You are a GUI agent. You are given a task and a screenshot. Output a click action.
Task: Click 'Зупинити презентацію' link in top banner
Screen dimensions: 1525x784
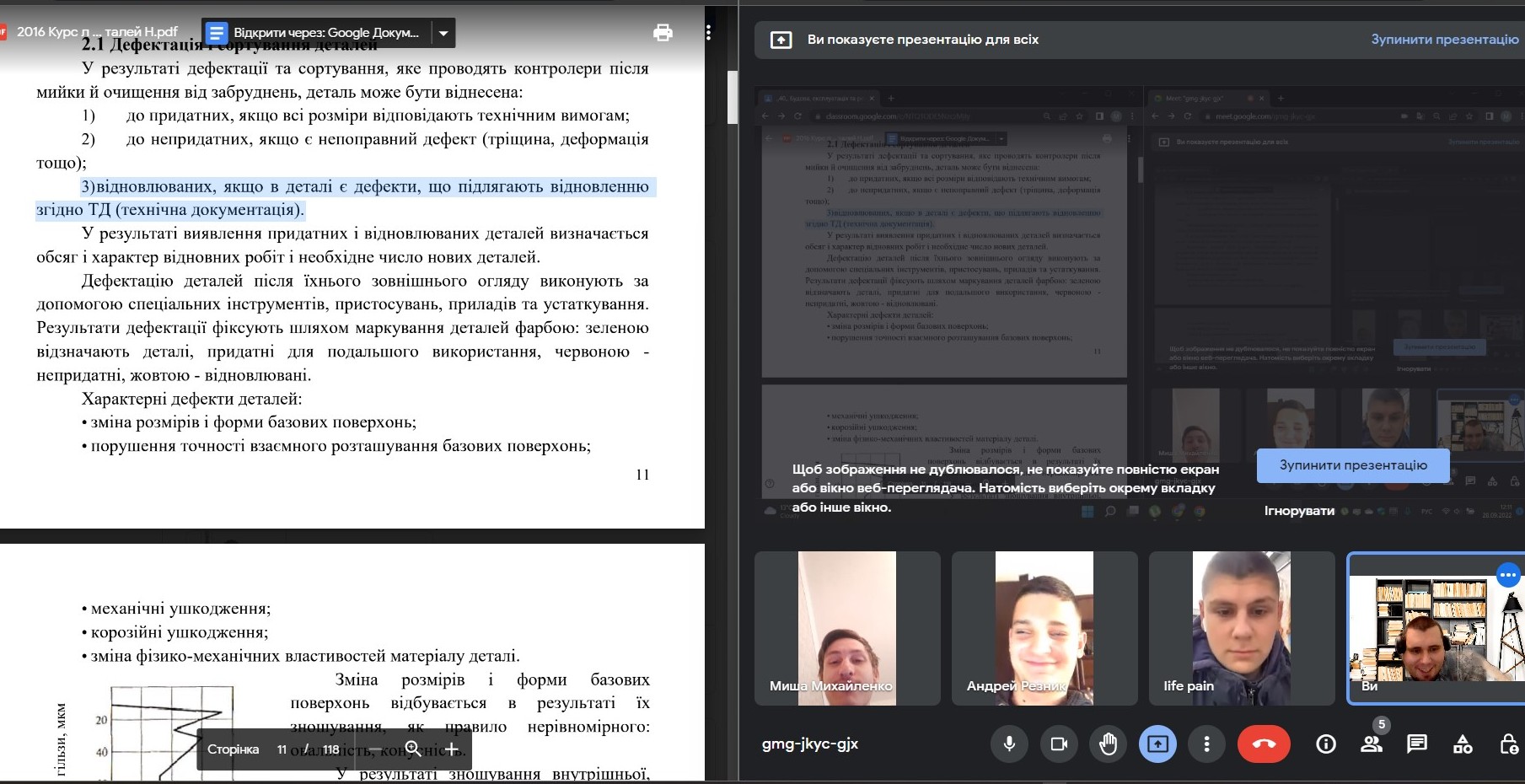tap(1445, 40)
